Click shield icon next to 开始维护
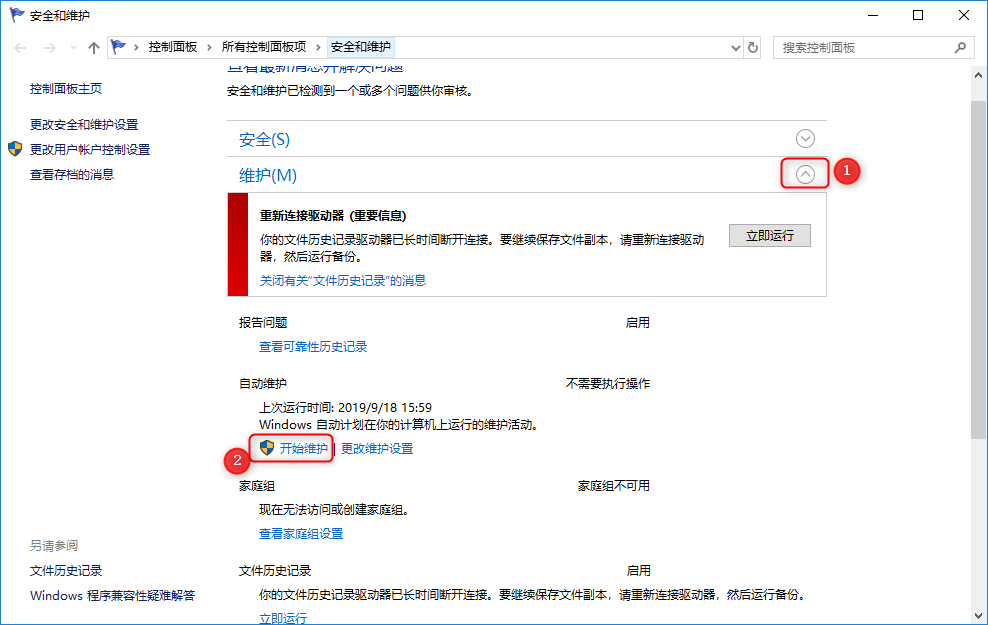The image size is (988, 625). tap(267, 448)
